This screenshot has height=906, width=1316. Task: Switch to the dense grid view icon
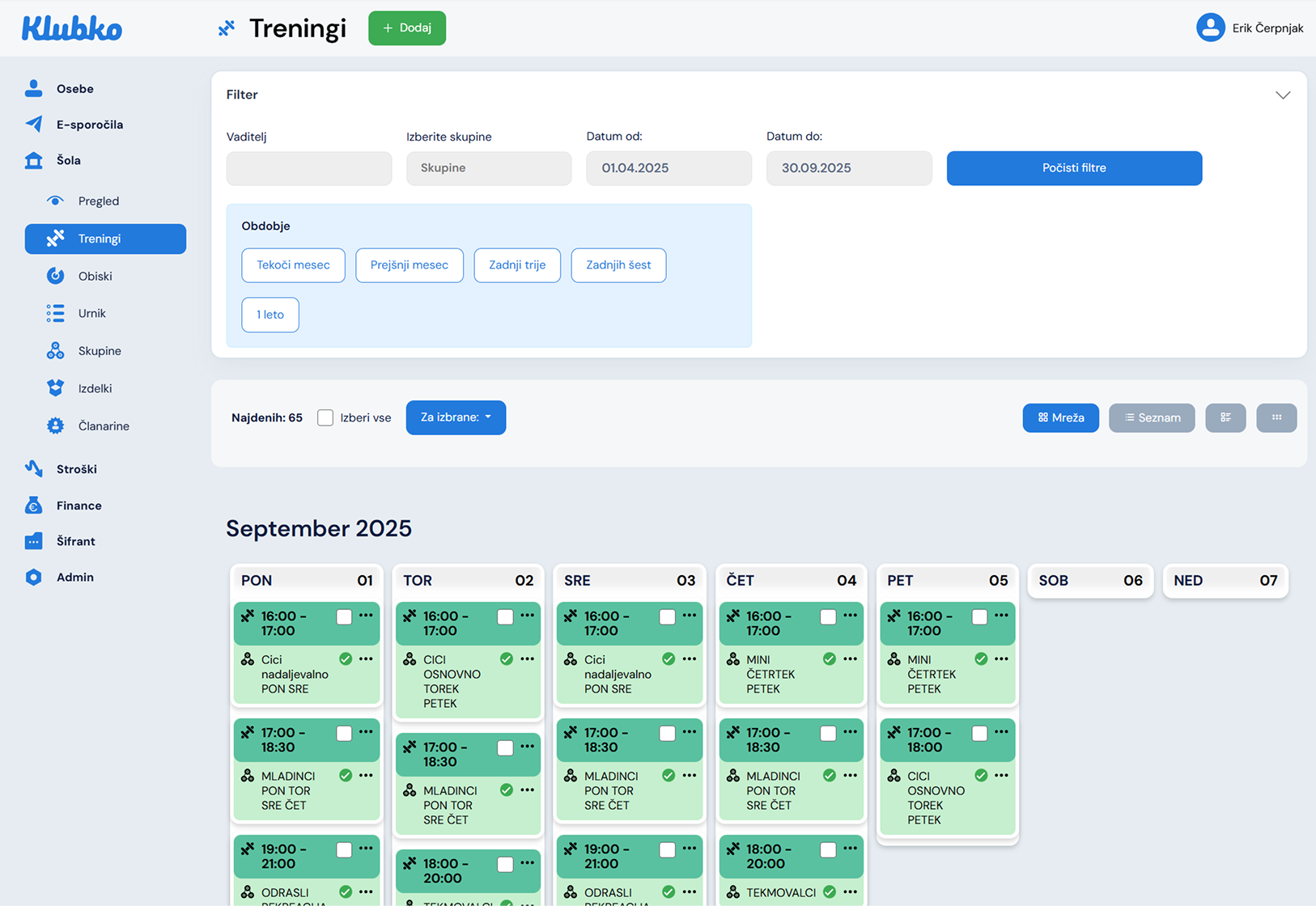click(x=1276, y=417)
